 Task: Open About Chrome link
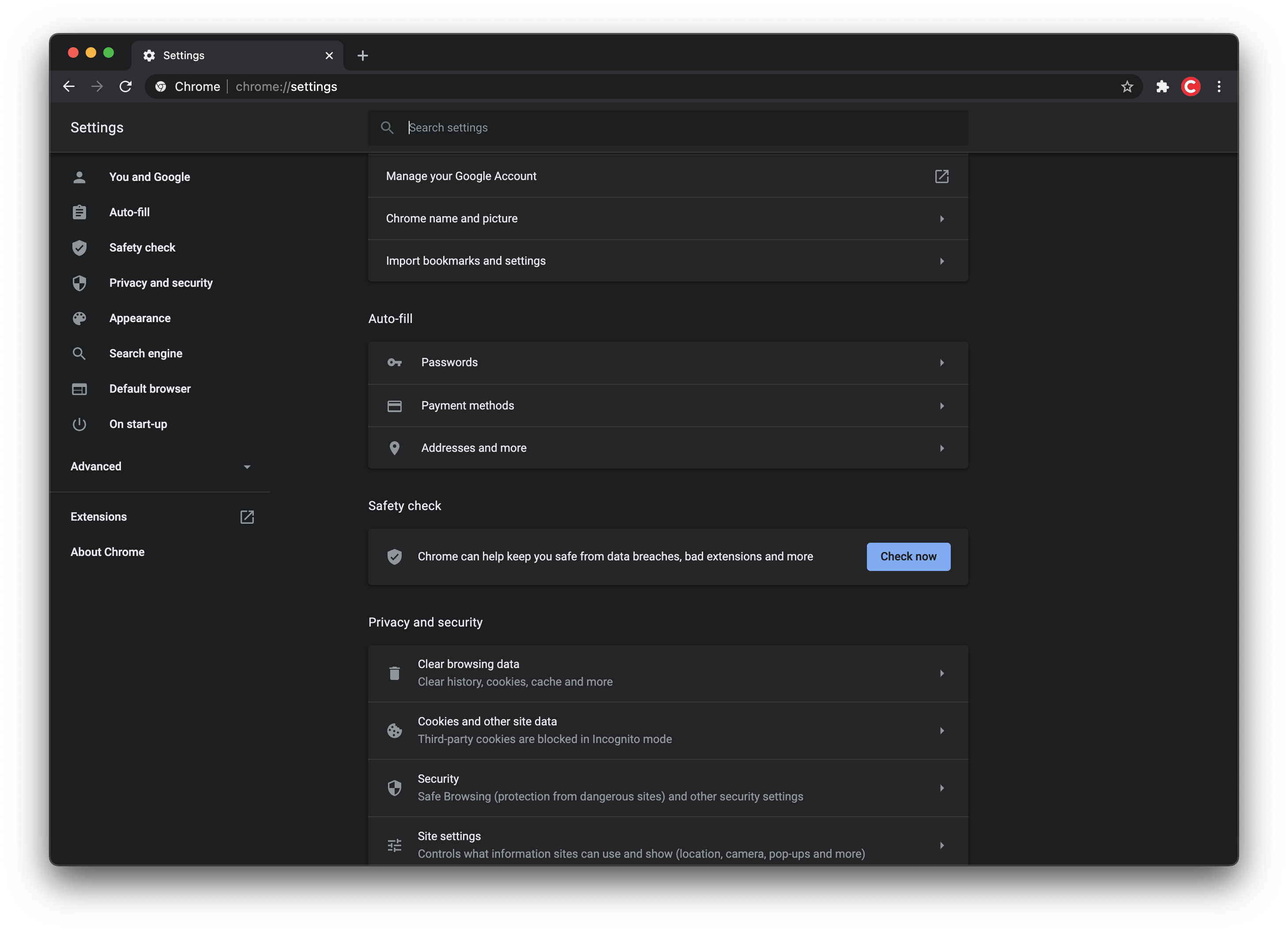107,552
